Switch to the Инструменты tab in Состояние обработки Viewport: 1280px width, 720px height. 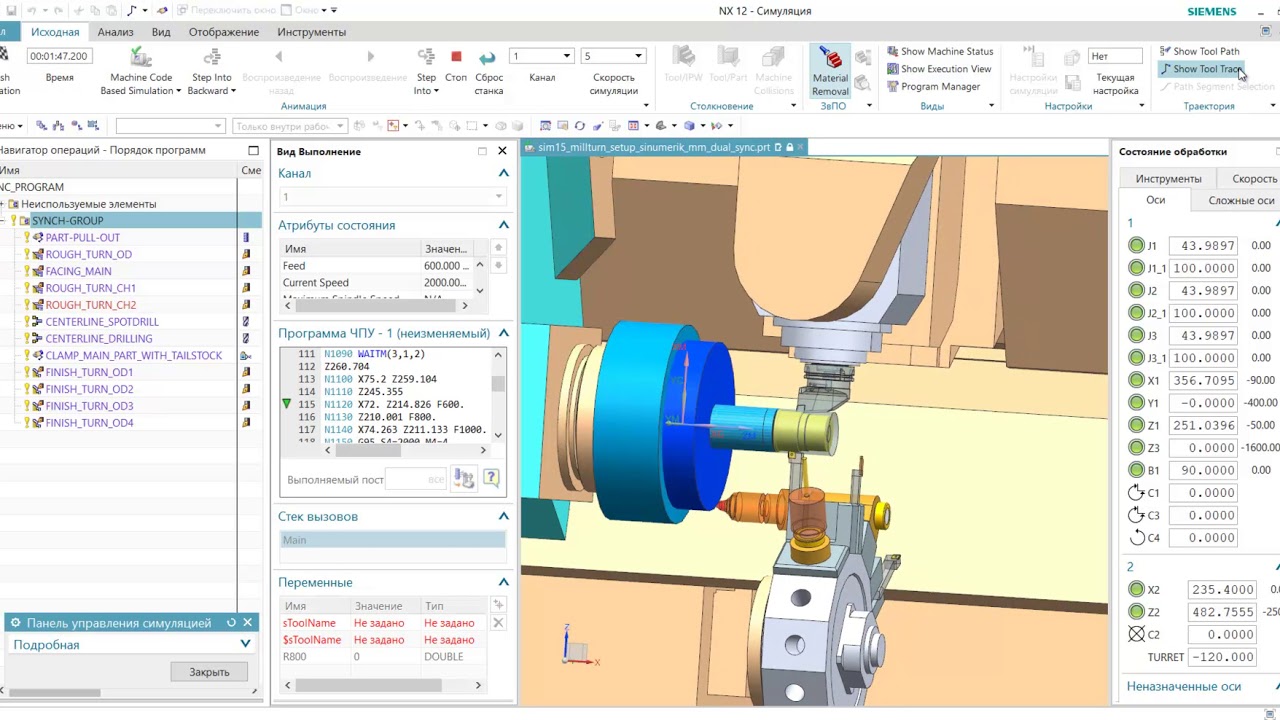tap(1168, 179)
